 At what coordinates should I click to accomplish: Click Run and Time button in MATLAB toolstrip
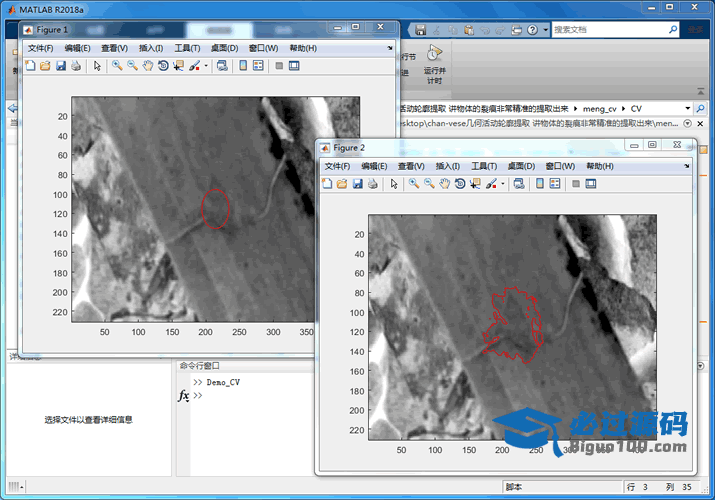(x=434, y=61)
